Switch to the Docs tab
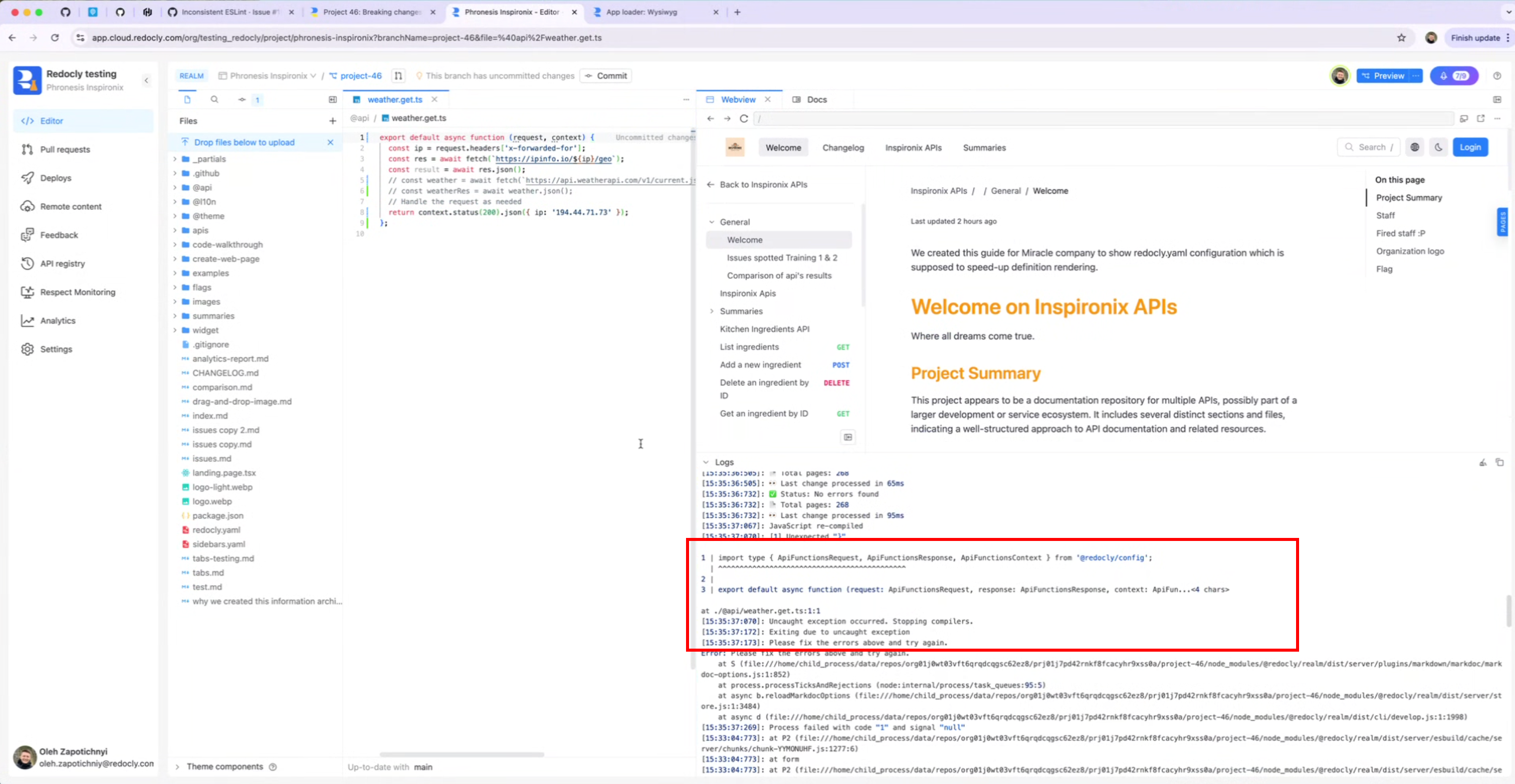The width and height of the screenshot is (1515, 784). point(810,100)
